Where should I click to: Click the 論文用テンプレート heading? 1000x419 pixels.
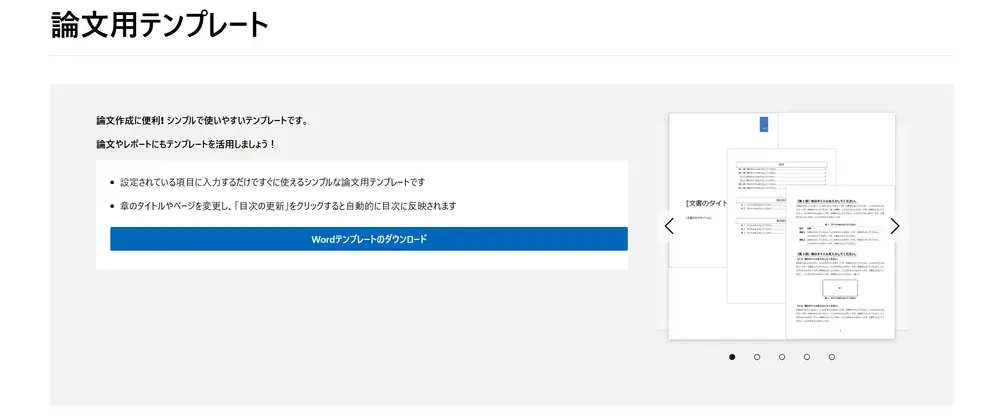(x=160, y=25)
